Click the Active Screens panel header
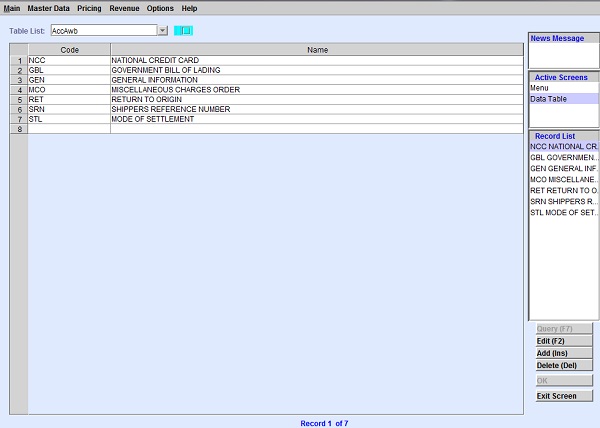The height and width of the screenshot is (428, 600). [564, 77]
